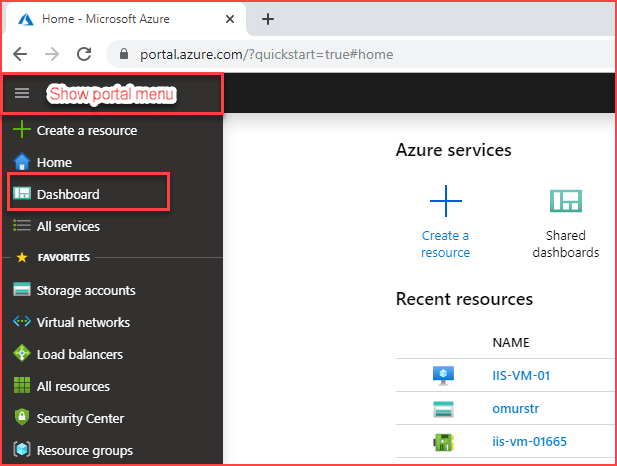Open All services in the portal menu

(68, 226)
